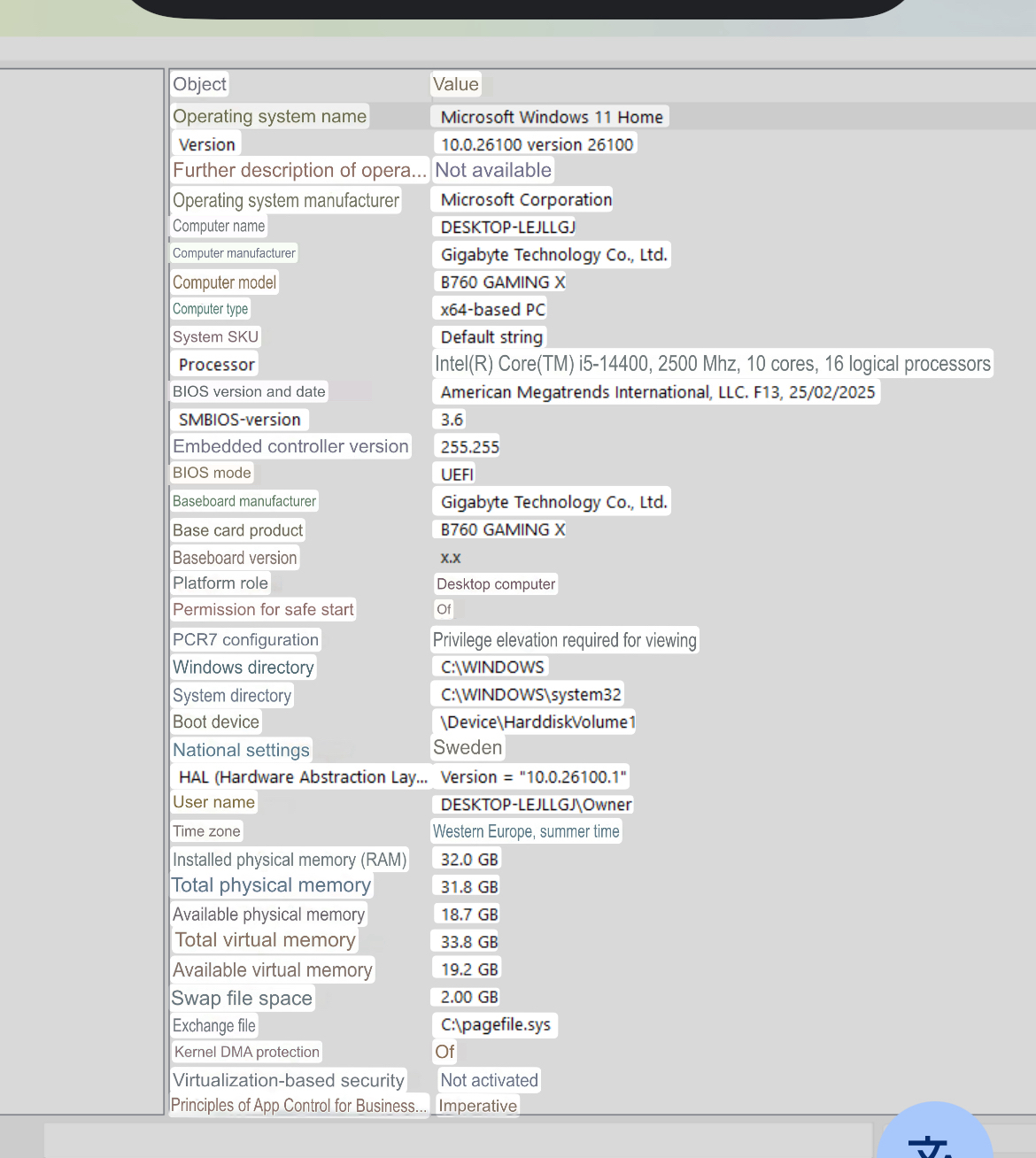Select the C:\WINDOWS\system32 value

[530, 694]
